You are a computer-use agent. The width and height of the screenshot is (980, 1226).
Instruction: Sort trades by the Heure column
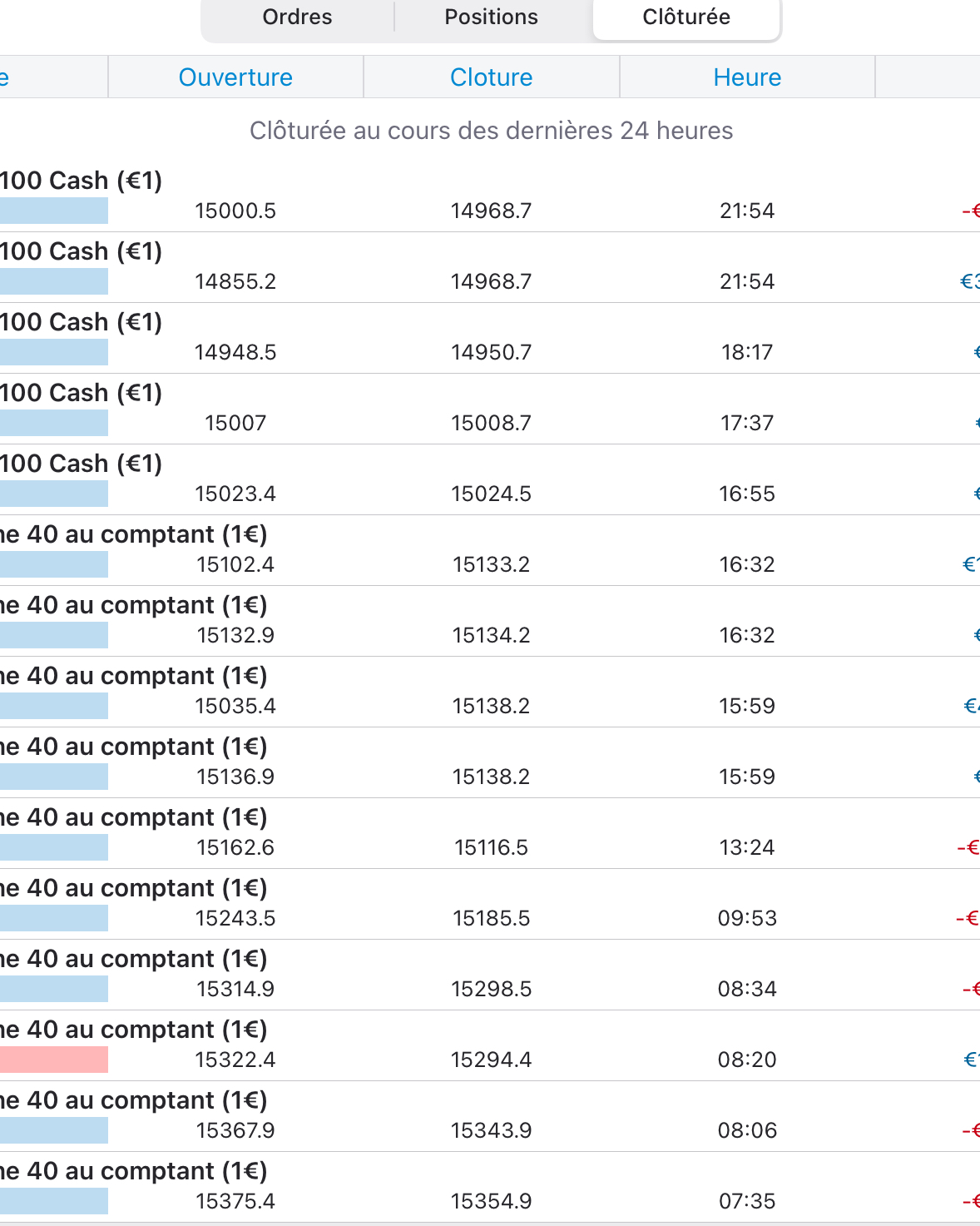click(x=747, y=77)
